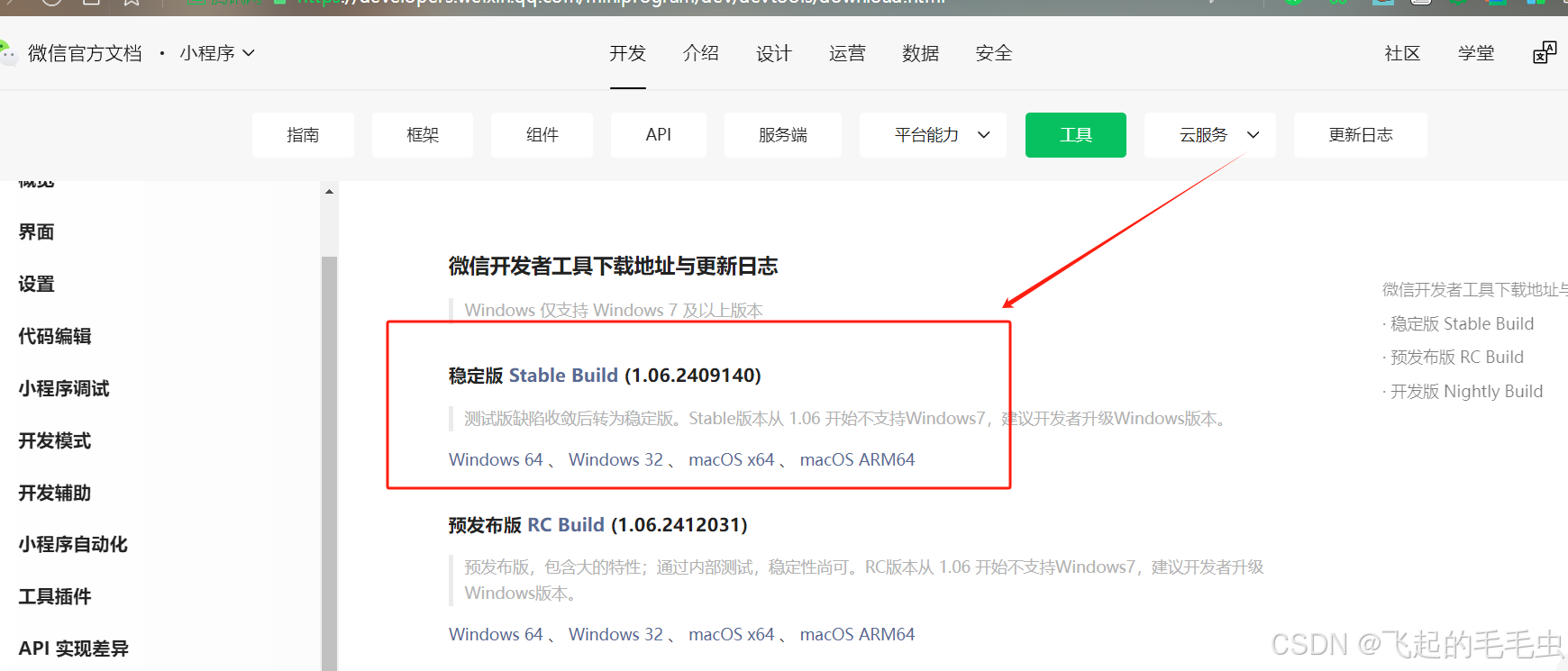Select the 框架 sub-navigation button
The width and height of the screenshot is (1568, 671).
pyautogui.click(x=423, y=135)
